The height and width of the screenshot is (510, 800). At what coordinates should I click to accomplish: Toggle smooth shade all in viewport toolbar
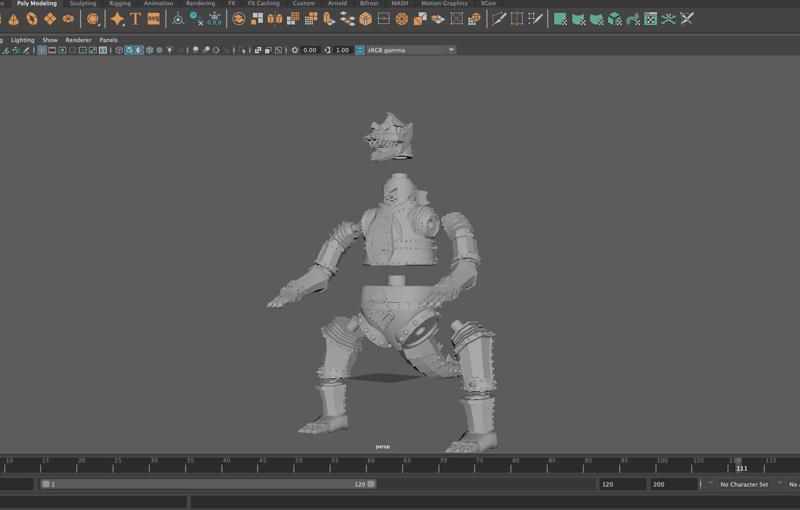[129, 50]
